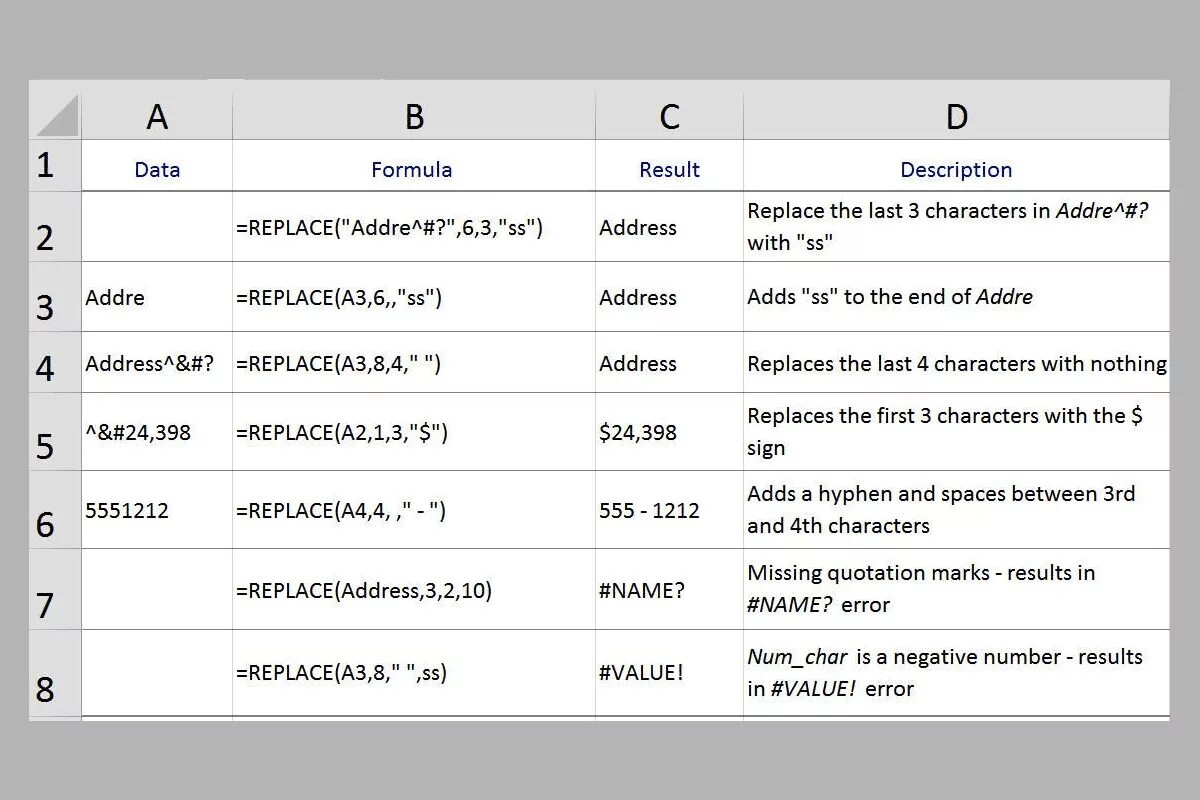Click formula =REPLACE(A3,6,,"ss") cell
This screenshot has height=800, width=1200.
(414, 297)
